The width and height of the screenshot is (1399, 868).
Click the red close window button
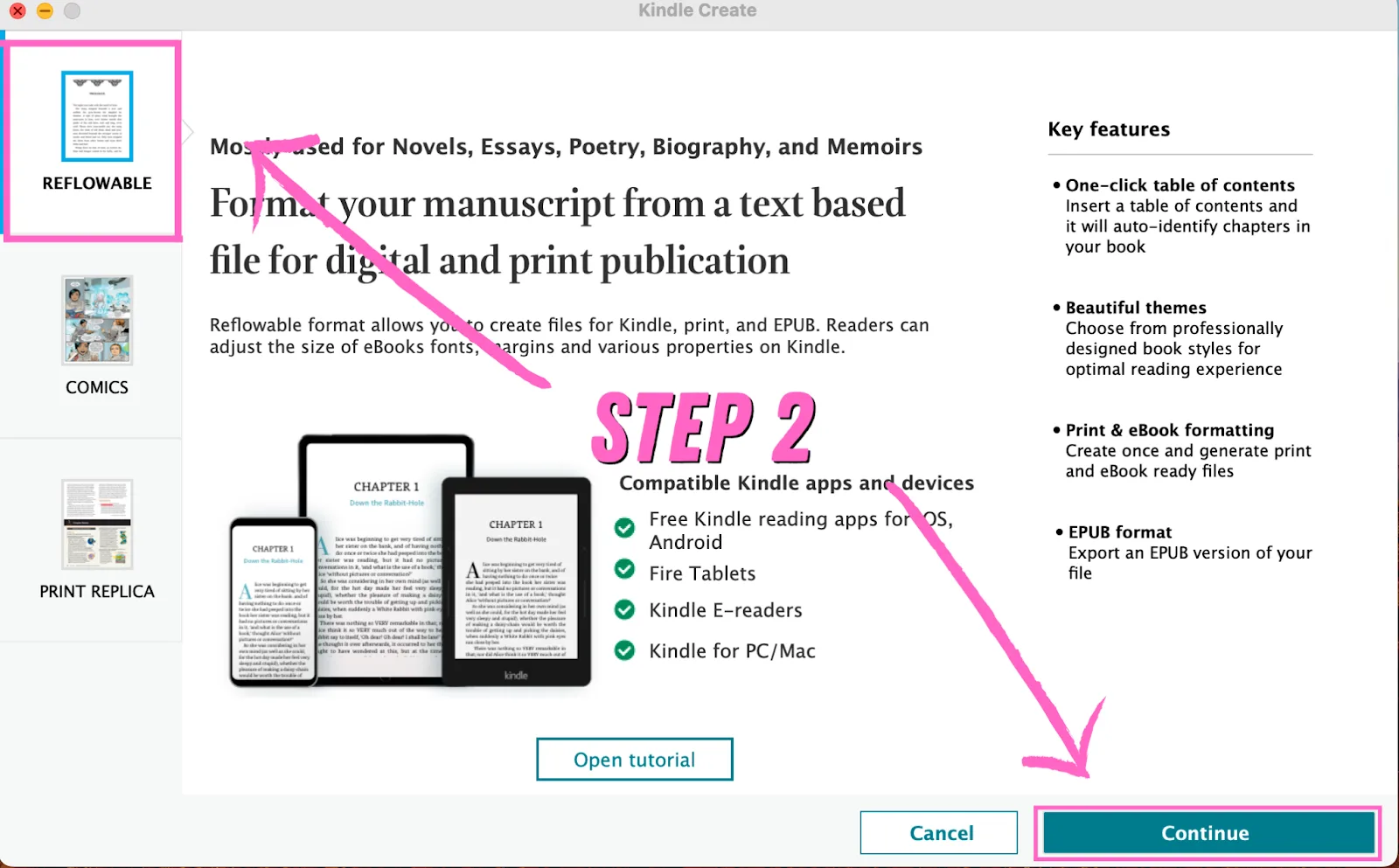pyautogui.click(x=17, y=10)
